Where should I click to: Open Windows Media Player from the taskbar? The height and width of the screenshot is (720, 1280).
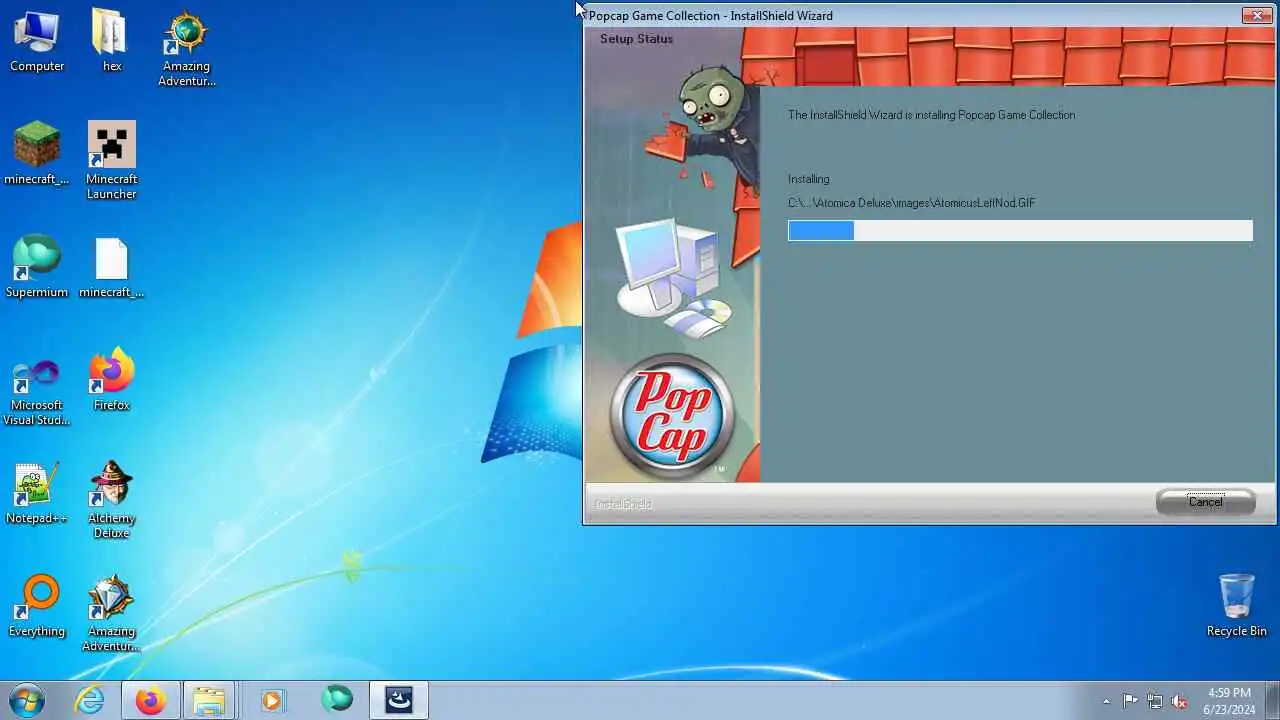pos(271,700)
